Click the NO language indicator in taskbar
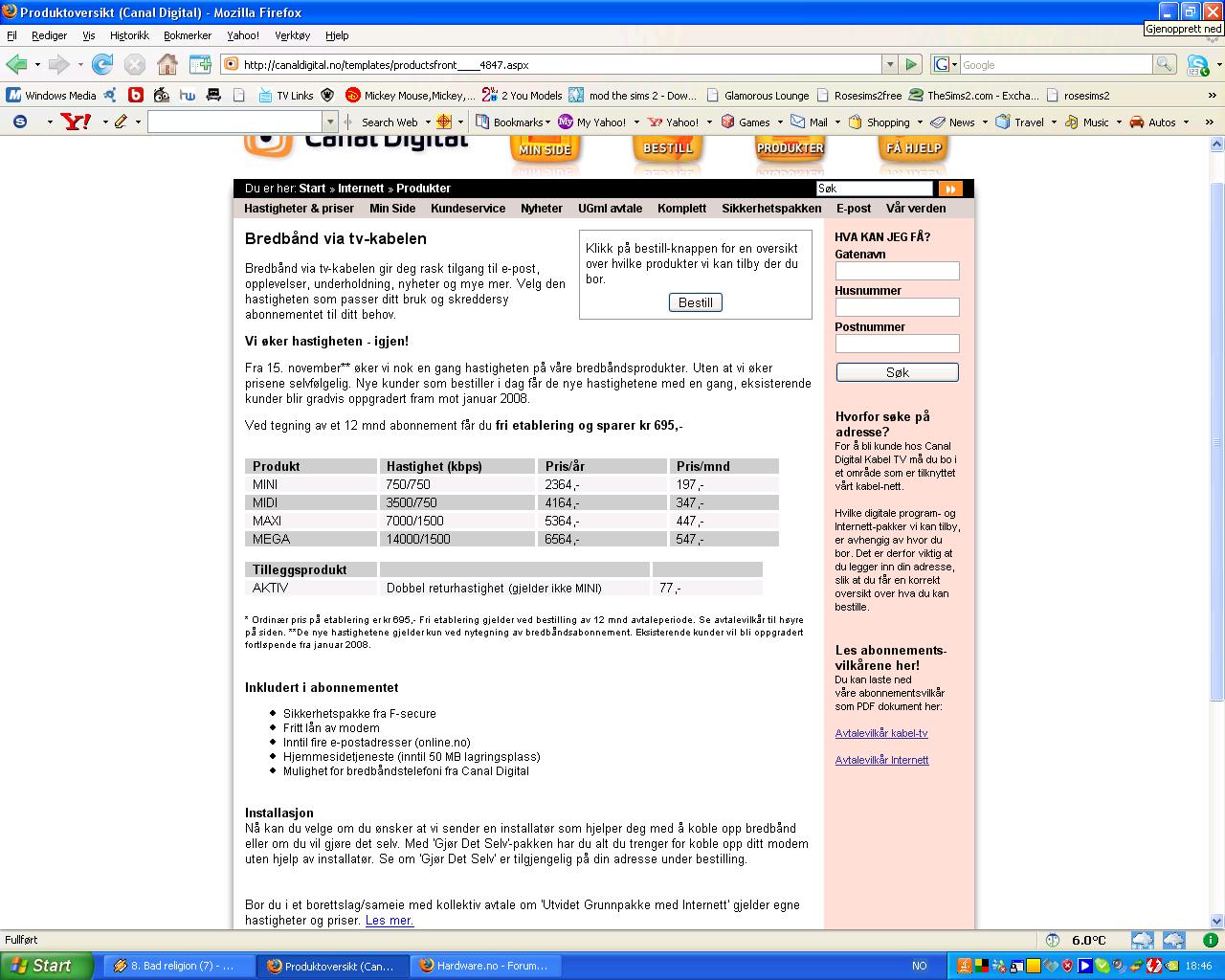The image size is (1225, 980). pos(920,966)
